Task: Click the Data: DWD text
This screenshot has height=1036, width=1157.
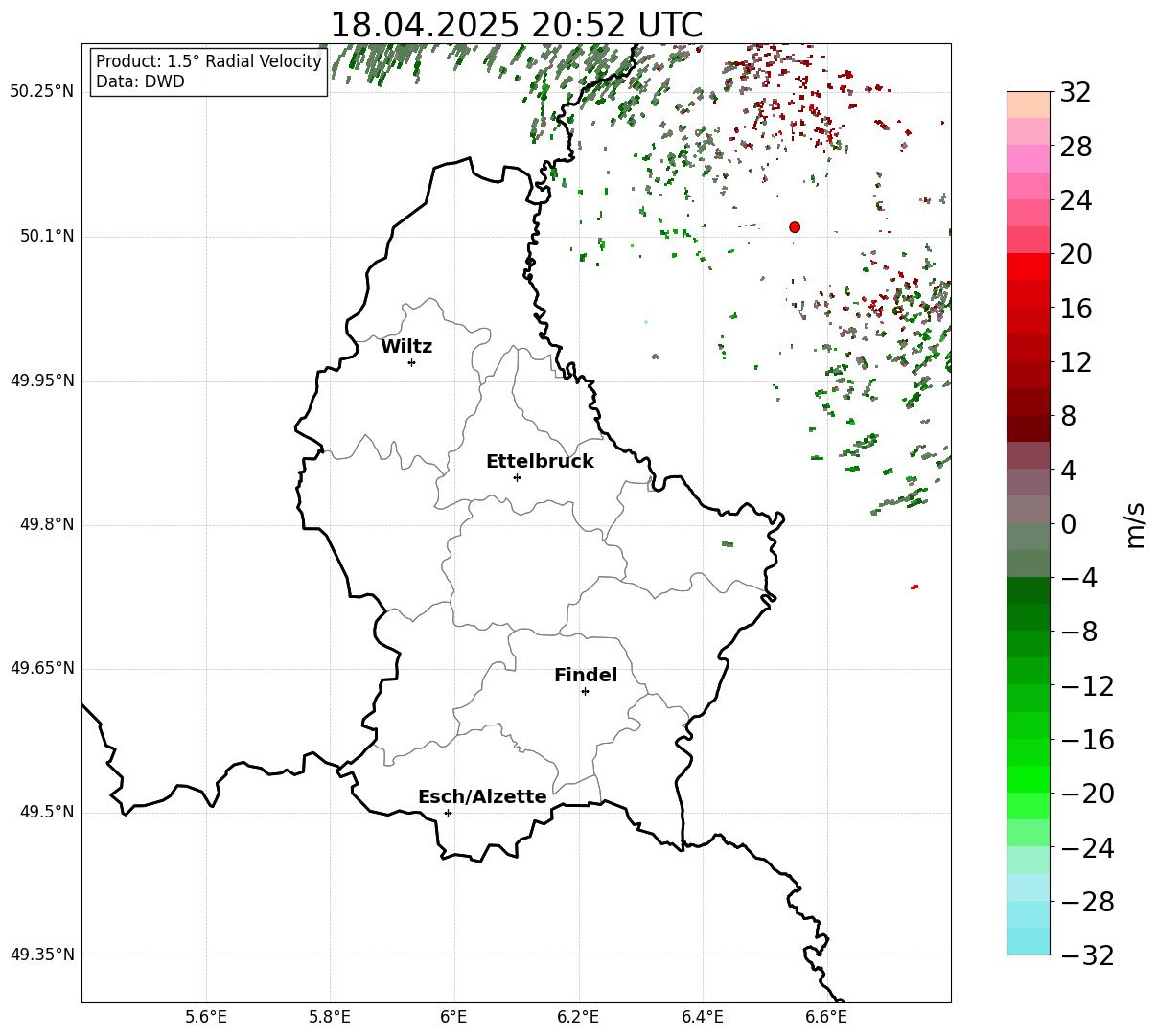Action: (140, 81)
